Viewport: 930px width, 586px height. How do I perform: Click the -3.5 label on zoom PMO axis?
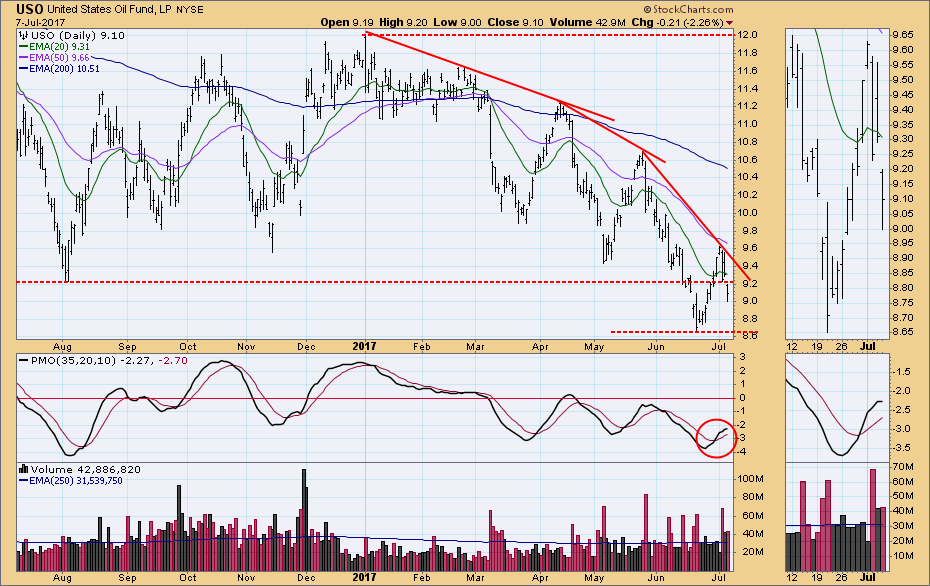[x=903, y=447]
